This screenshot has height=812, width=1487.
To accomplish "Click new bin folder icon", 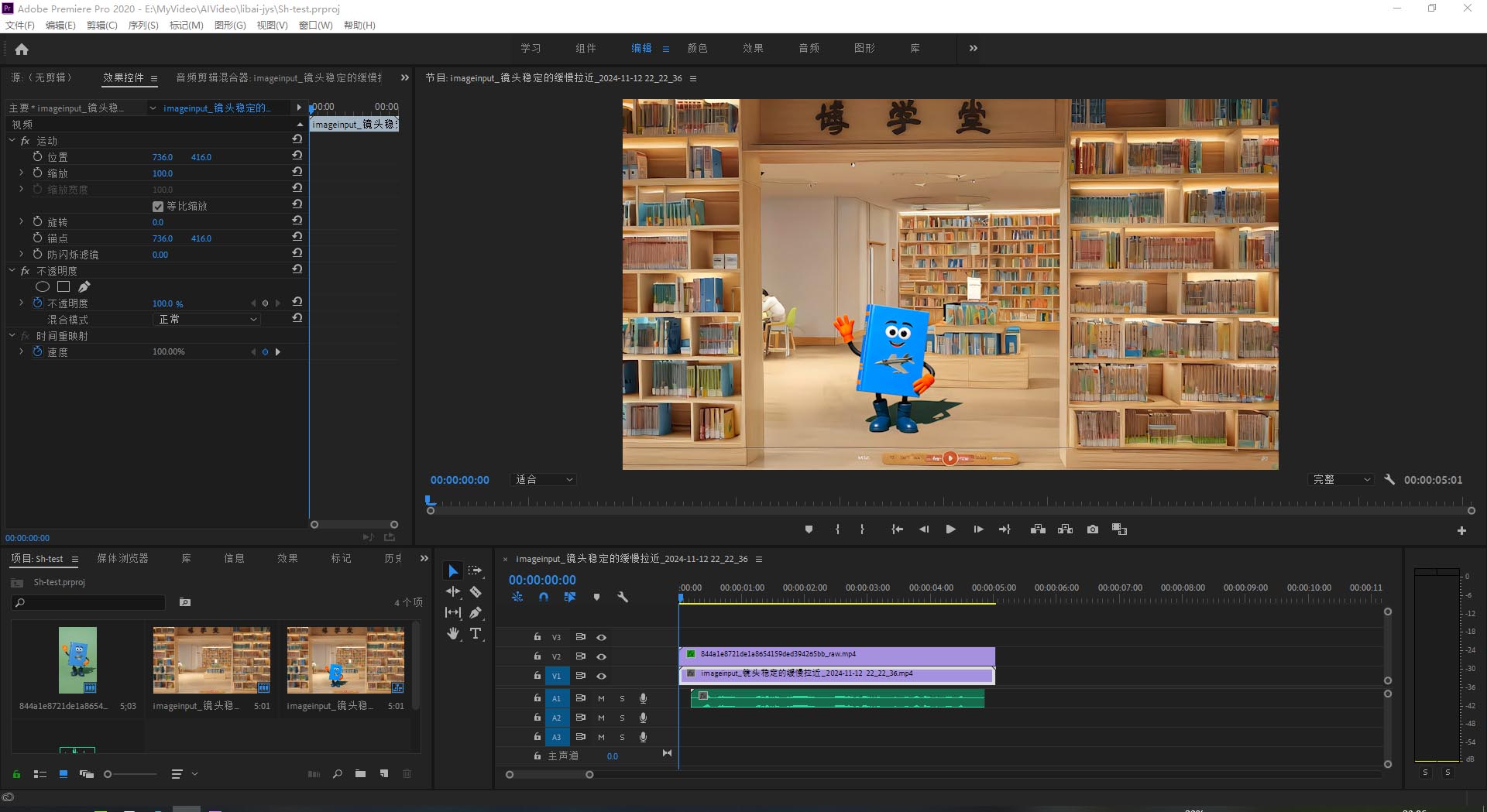I will point(360,773).
